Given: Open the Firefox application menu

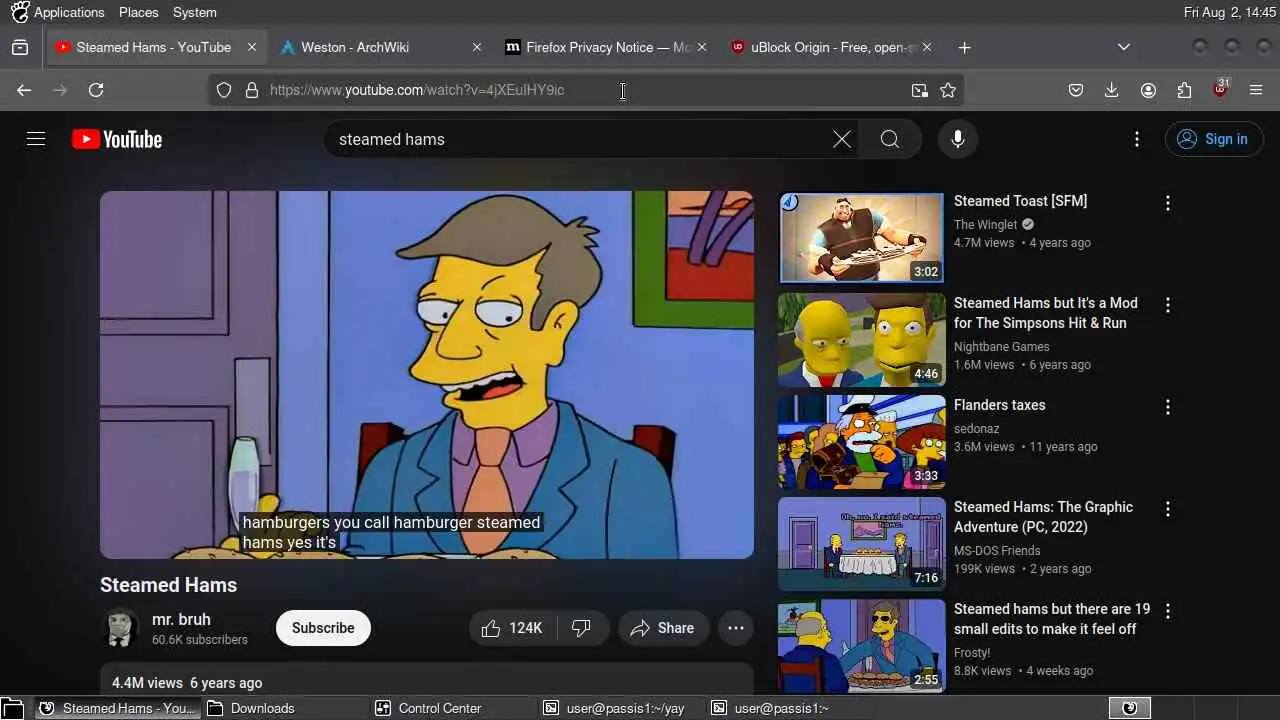Looking at the screenshot, I should pos(1256,90).
